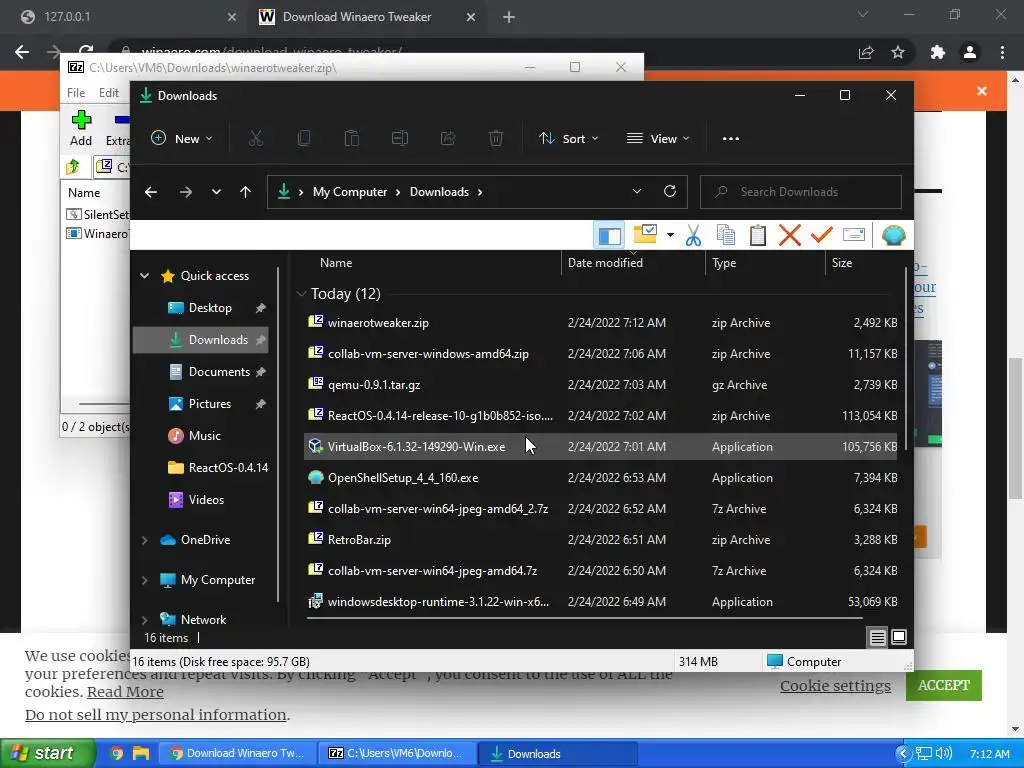Click the red X Delete icon

click(790, 235)
